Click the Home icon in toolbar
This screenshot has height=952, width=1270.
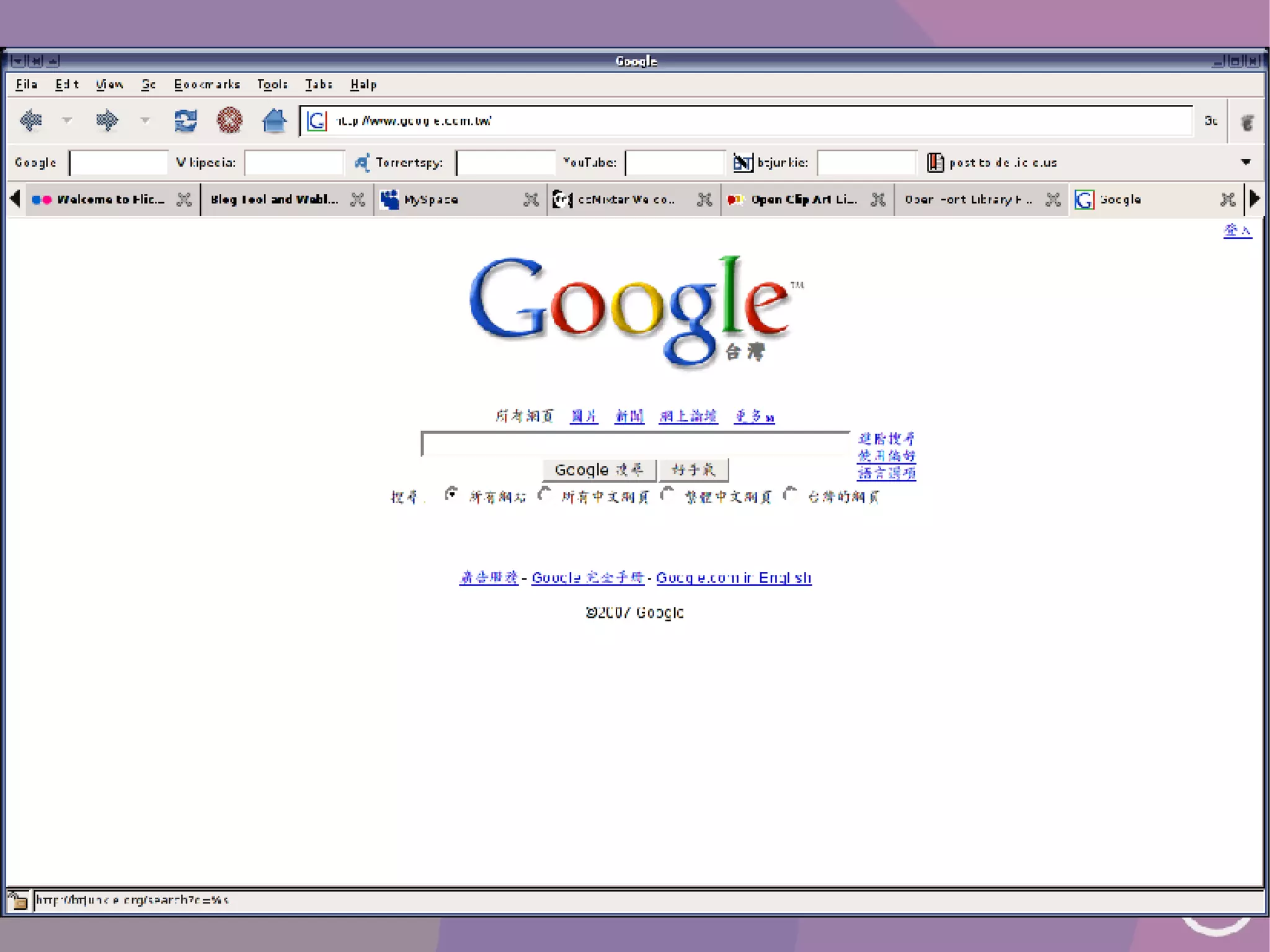pos(274,120)
